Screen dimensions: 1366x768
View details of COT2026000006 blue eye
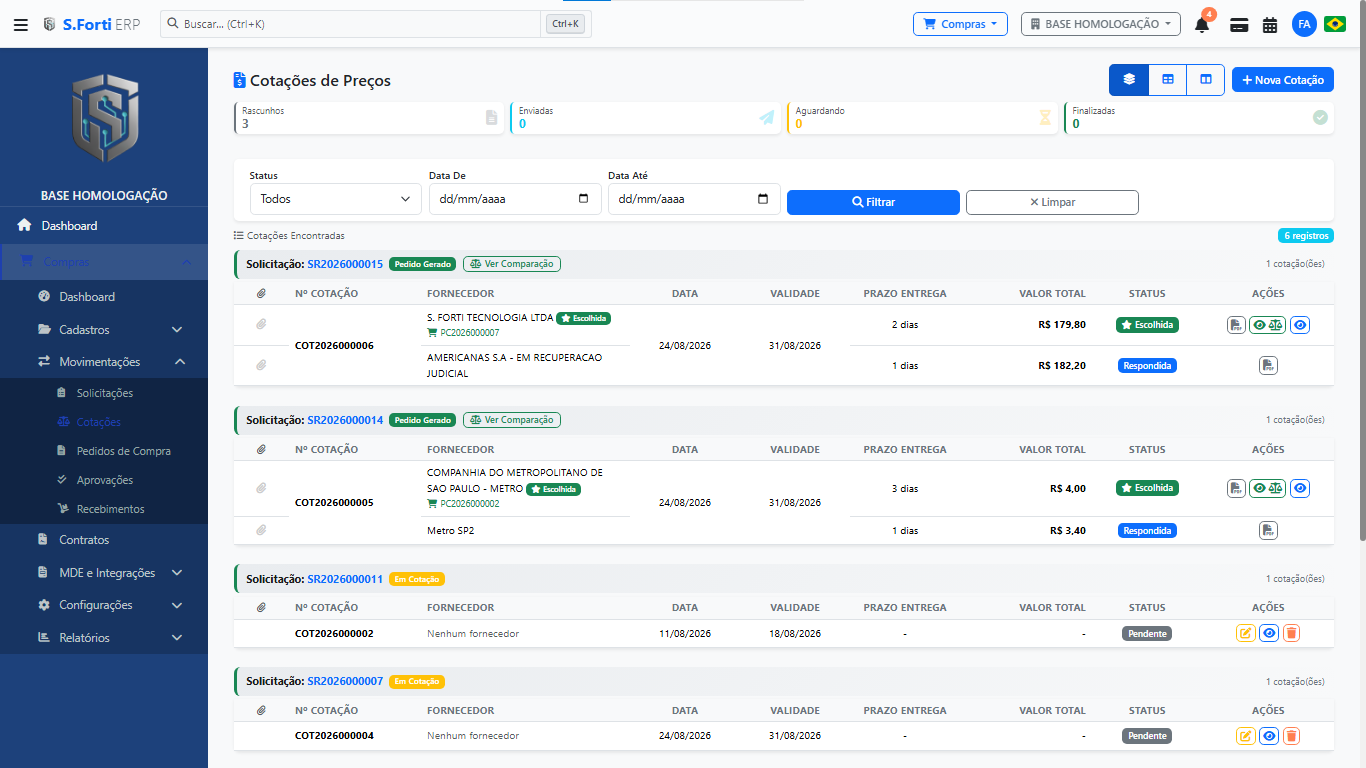[1299, 325]
